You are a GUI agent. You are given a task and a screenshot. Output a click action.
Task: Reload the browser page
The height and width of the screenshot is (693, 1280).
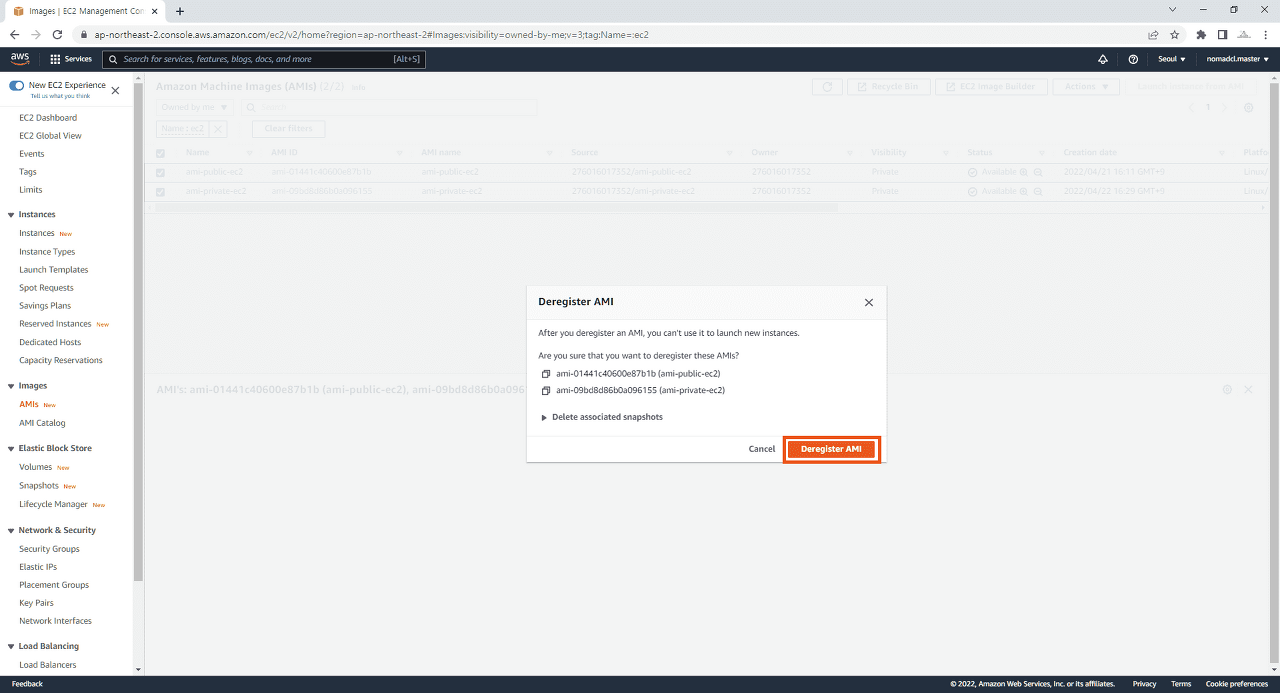[x=58, y=34]
